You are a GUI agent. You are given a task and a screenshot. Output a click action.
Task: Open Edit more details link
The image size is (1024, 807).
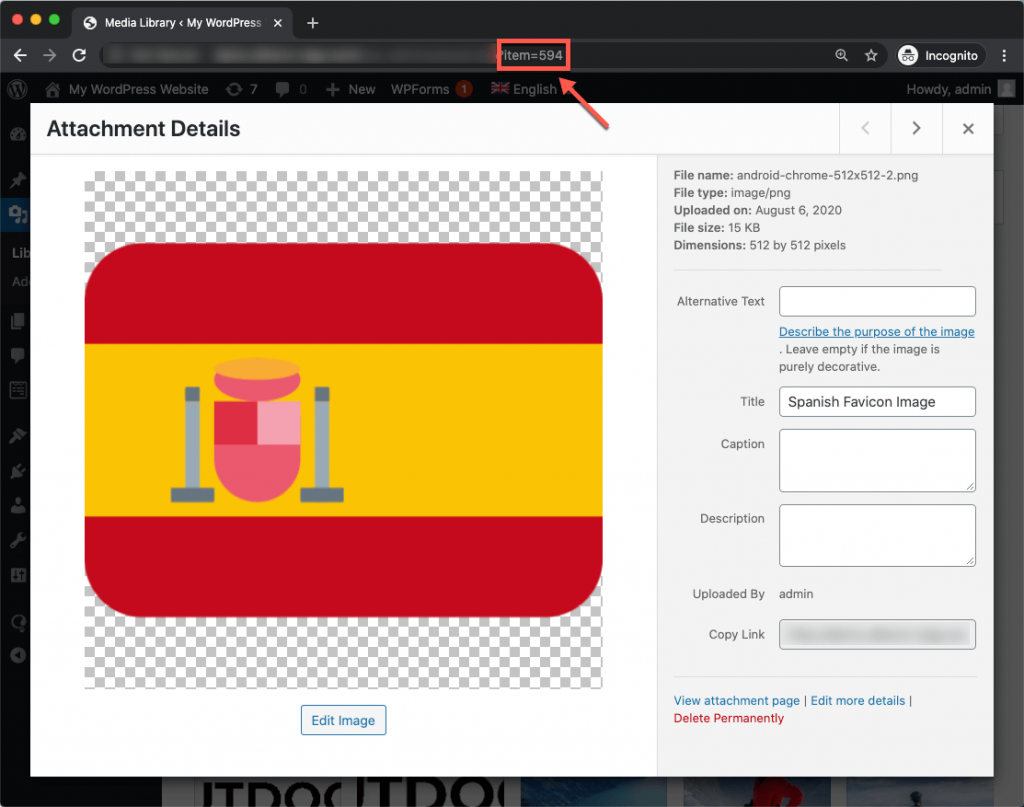(857, 701)
